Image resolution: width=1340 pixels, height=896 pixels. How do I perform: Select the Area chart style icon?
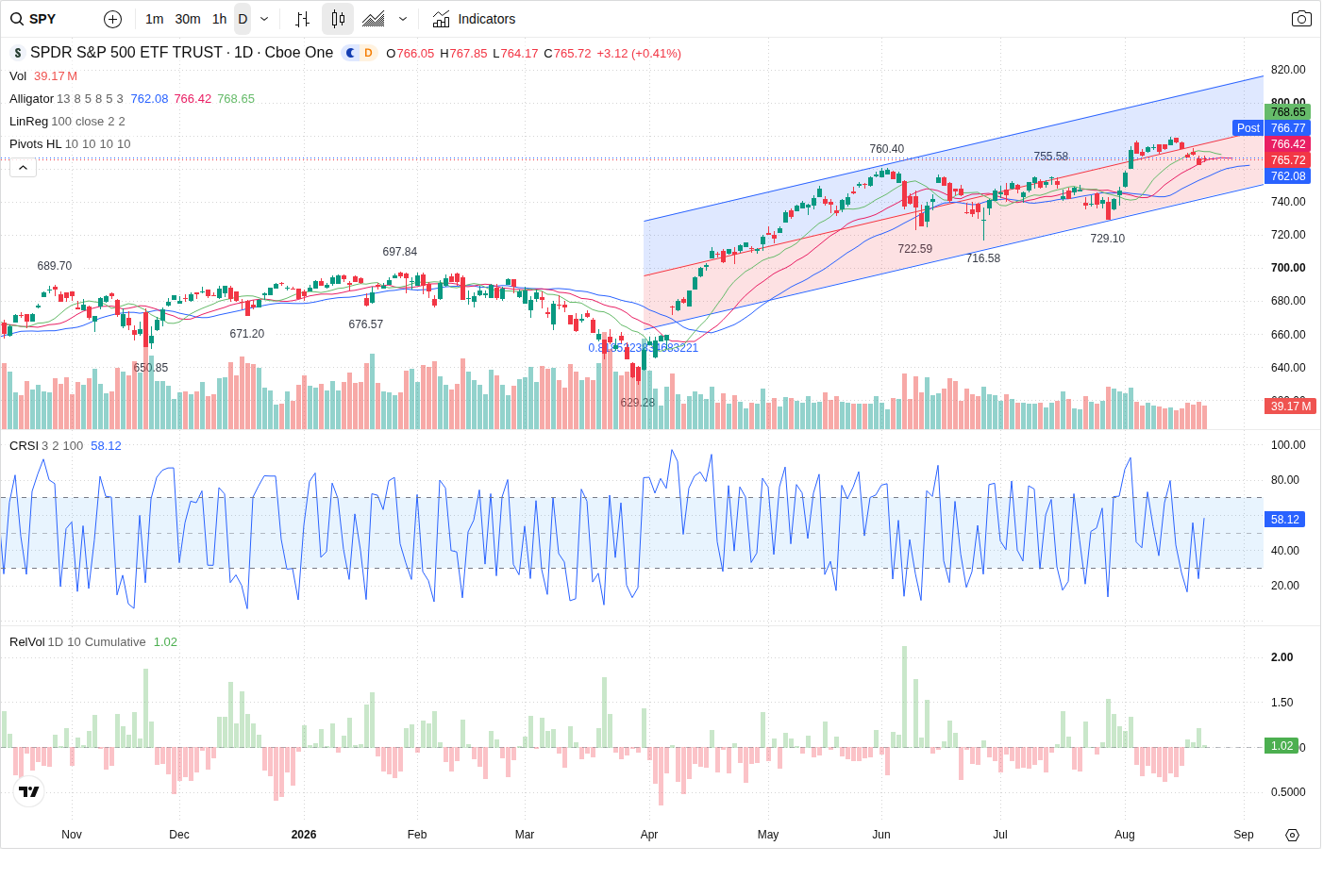[374, 19]
